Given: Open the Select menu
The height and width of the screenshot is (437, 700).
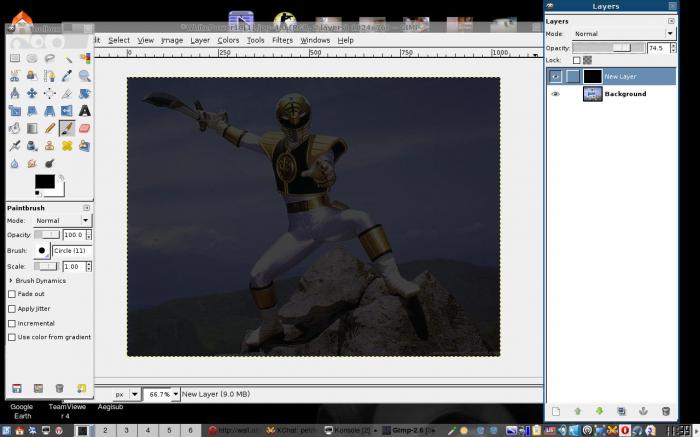Looking at the screenshot, I should point(119,40).
